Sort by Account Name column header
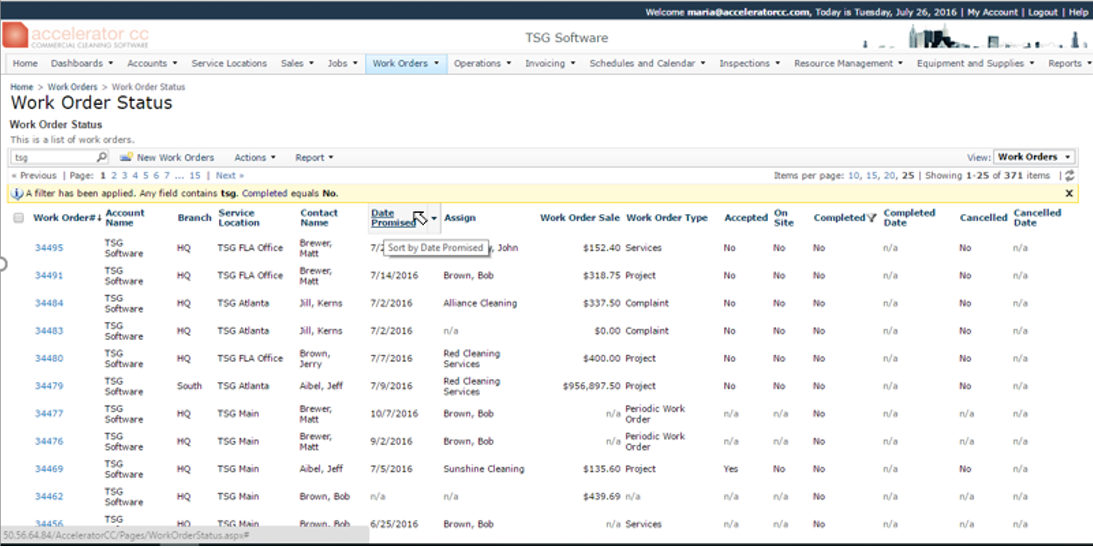The height and width of the screenshot is (548, 1093). 125,218
